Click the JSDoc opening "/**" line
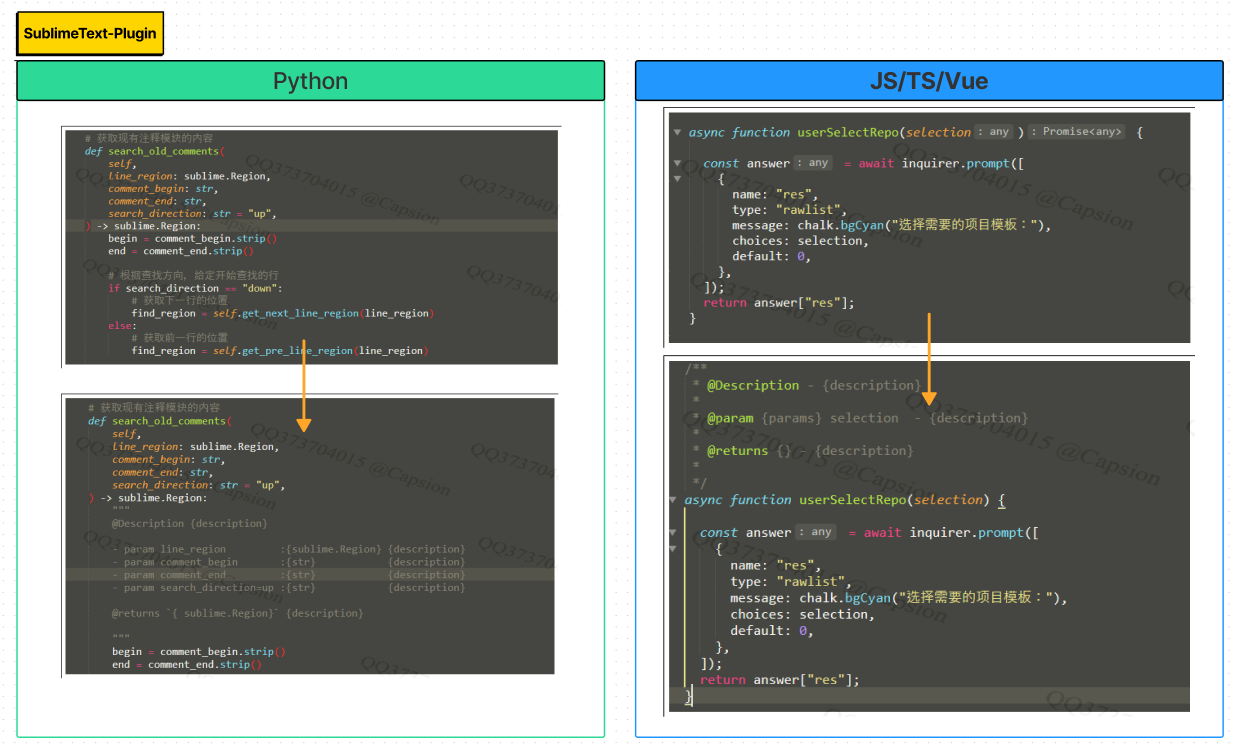The width and height of the screenshot is (1236, 749). click(x=696, y=369)
